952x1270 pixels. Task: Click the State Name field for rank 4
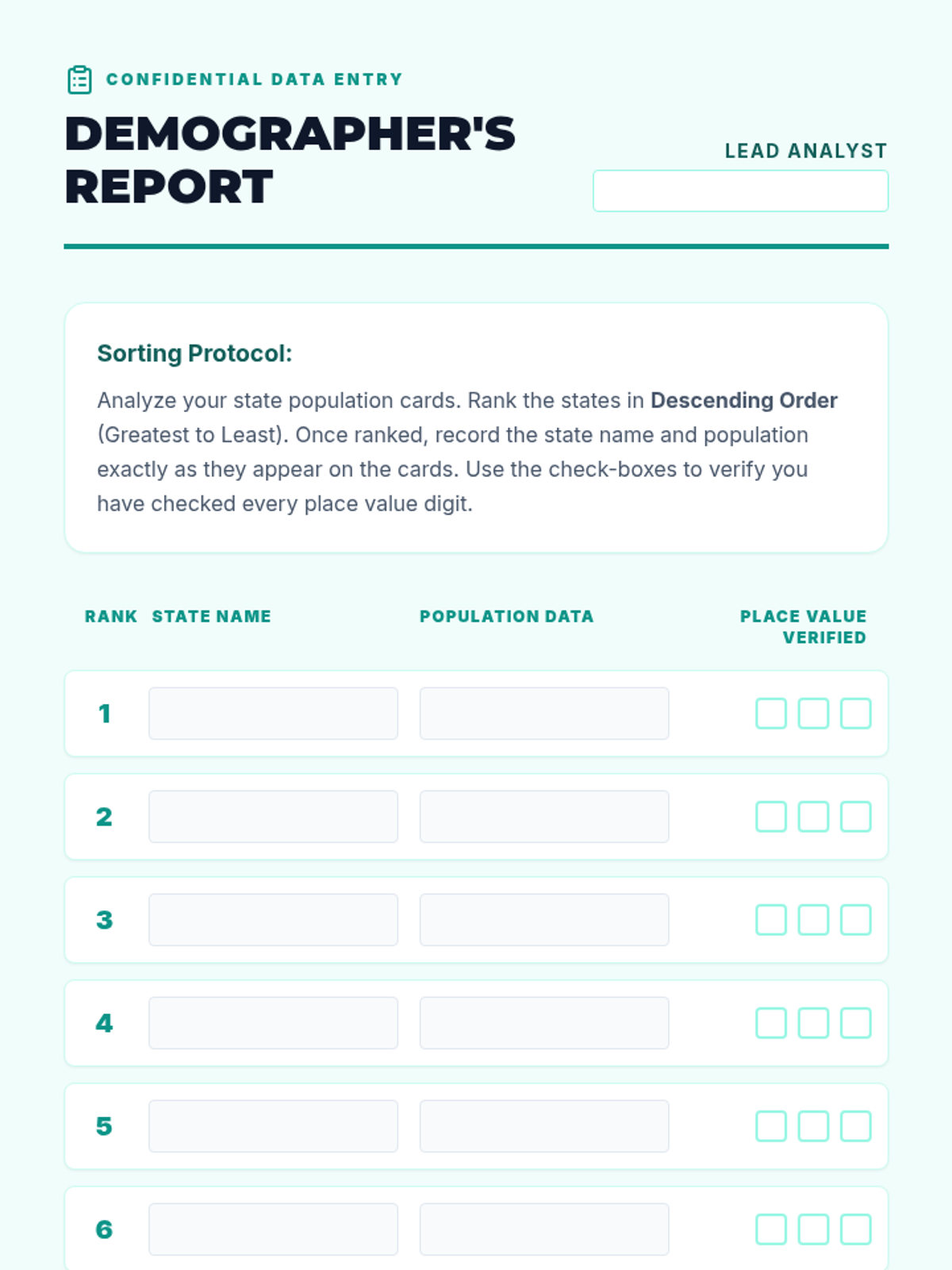pyautogui.click(x=273, y=1022)
